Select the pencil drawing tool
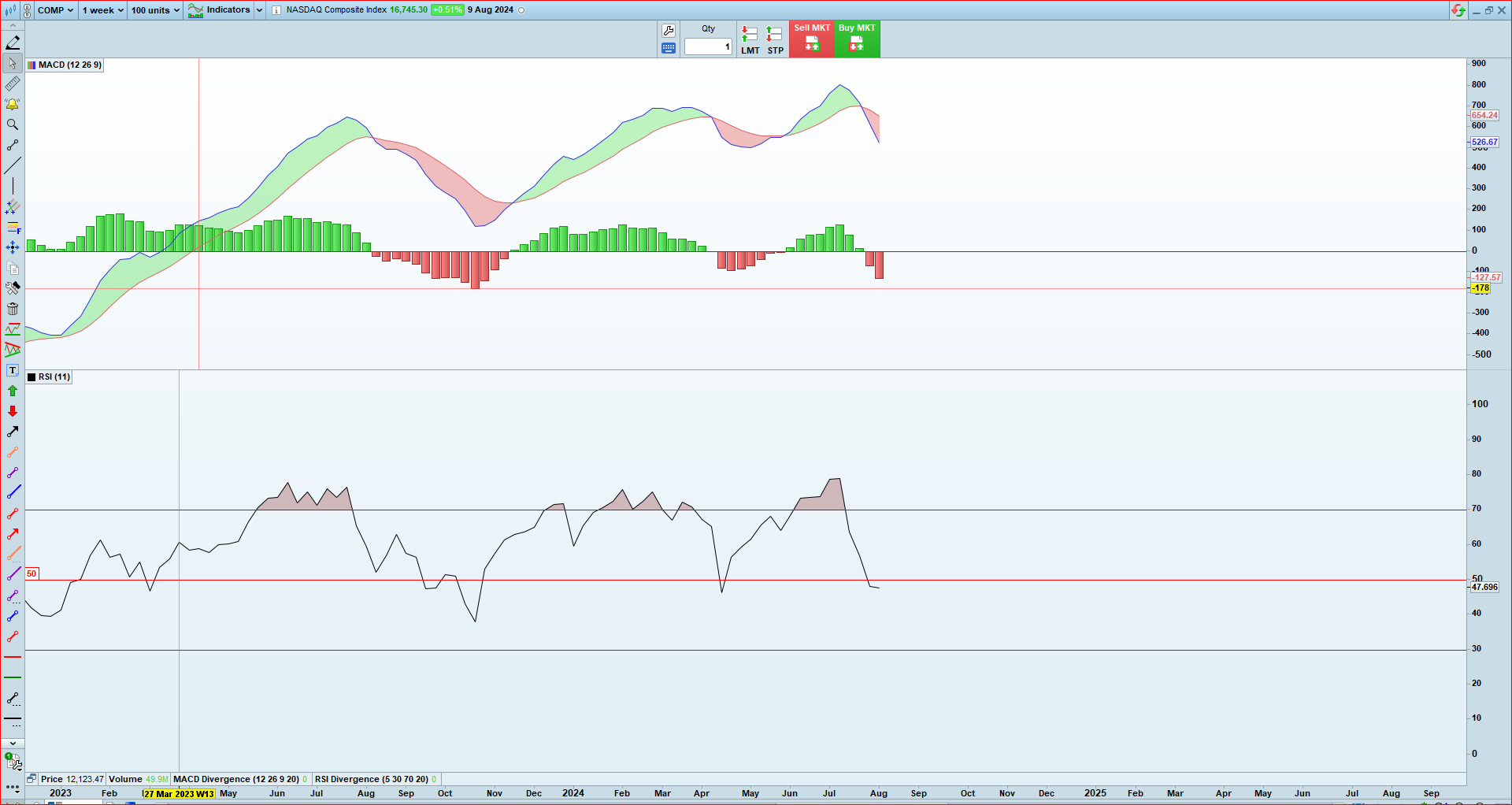 [13, 43]
